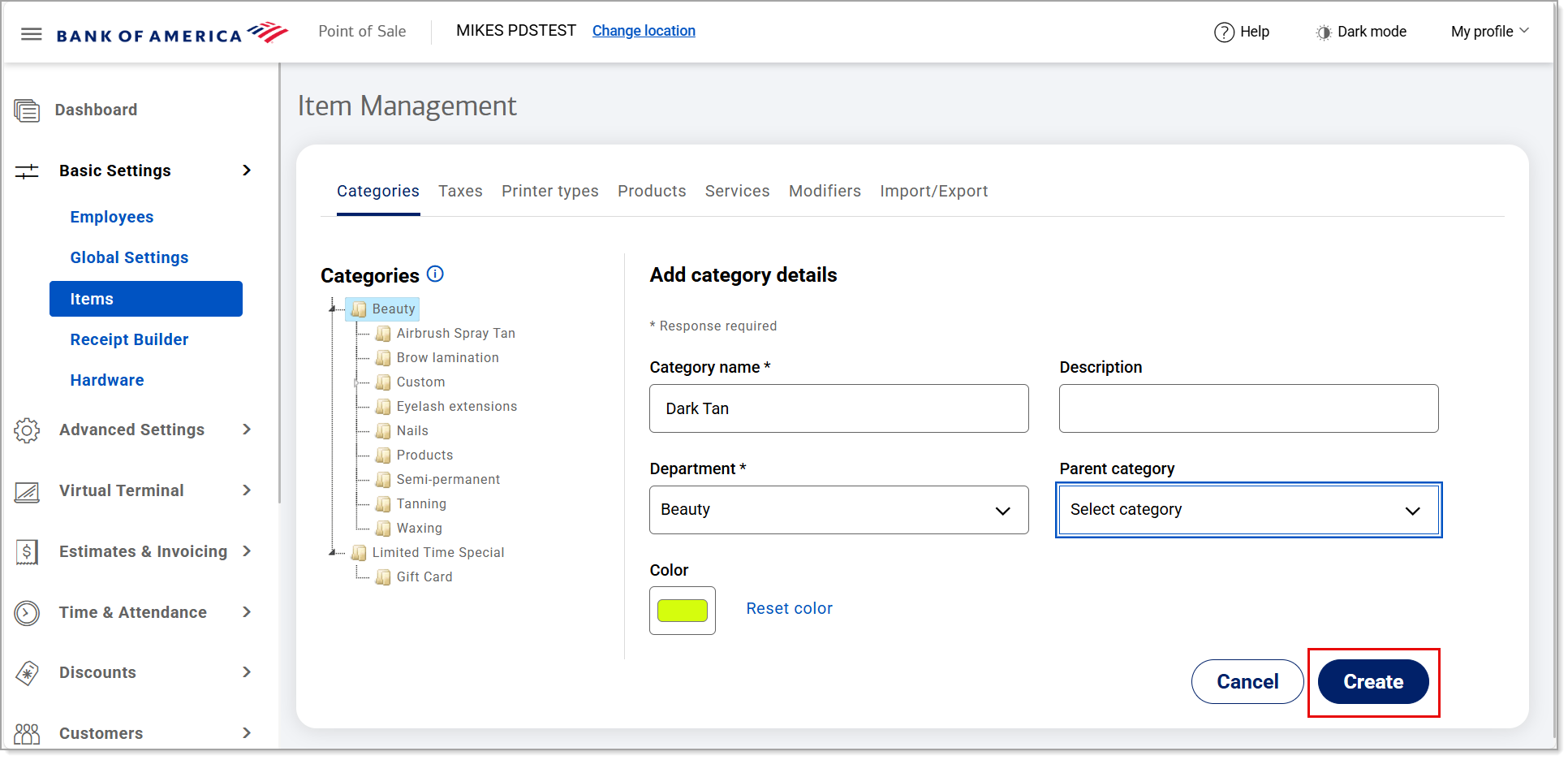Click the Advanced Settings gear icon
Viewport: 1568px width, 760px height.
(27, 430)
